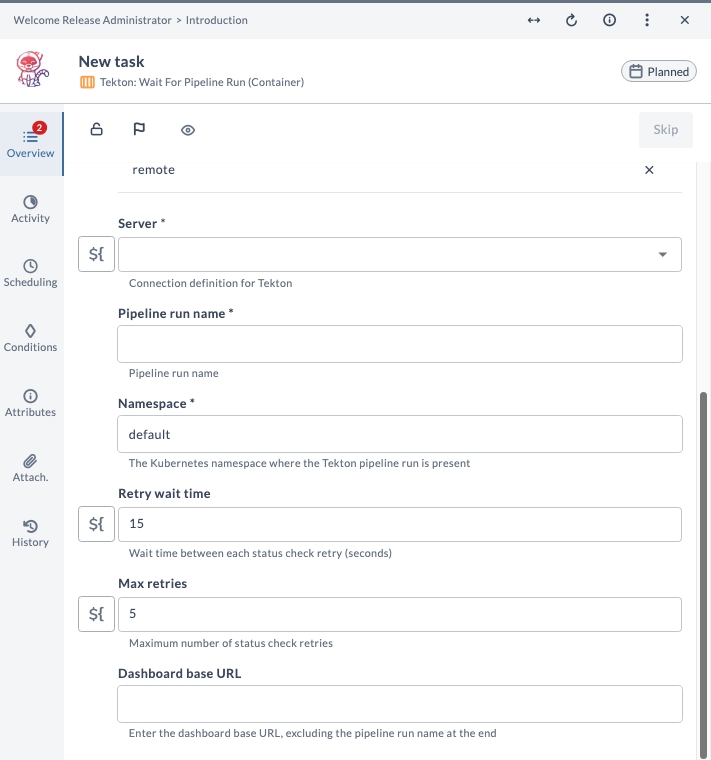Open the three-dot more options menu
Image resolution: width=711 pixels, height=760 pixels.
647,20
